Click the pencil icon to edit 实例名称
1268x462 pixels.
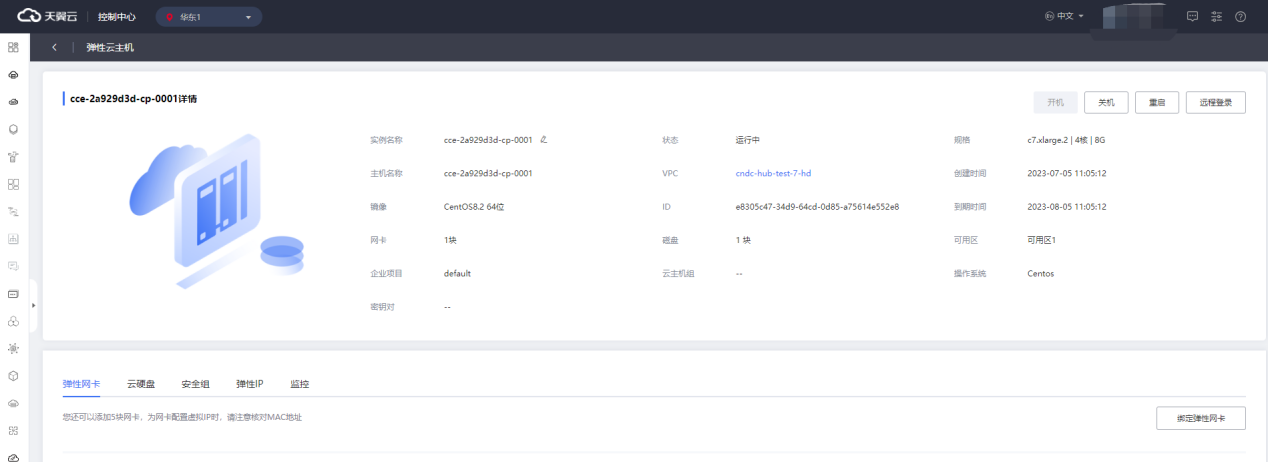coord(544,140)
